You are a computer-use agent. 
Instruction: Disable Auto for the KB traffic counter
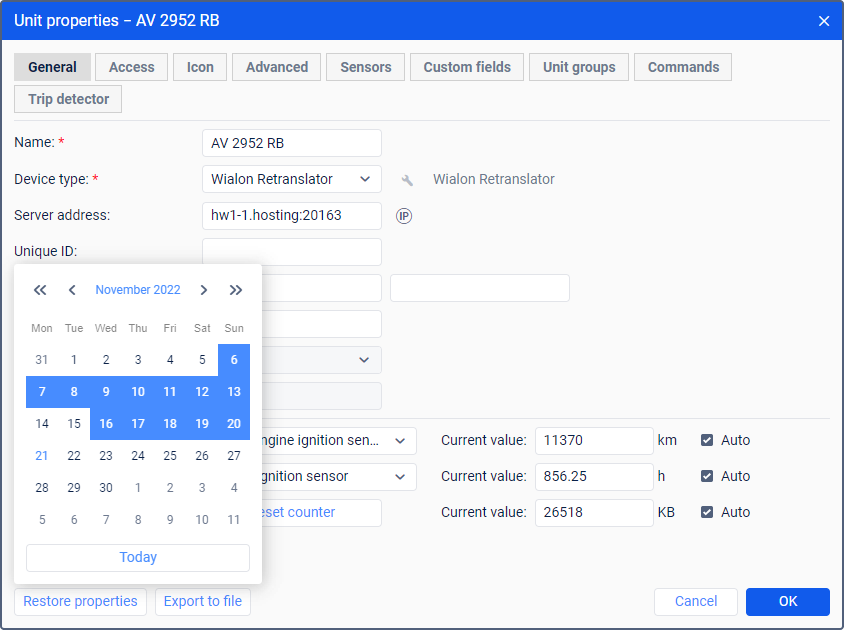point(707,512)
